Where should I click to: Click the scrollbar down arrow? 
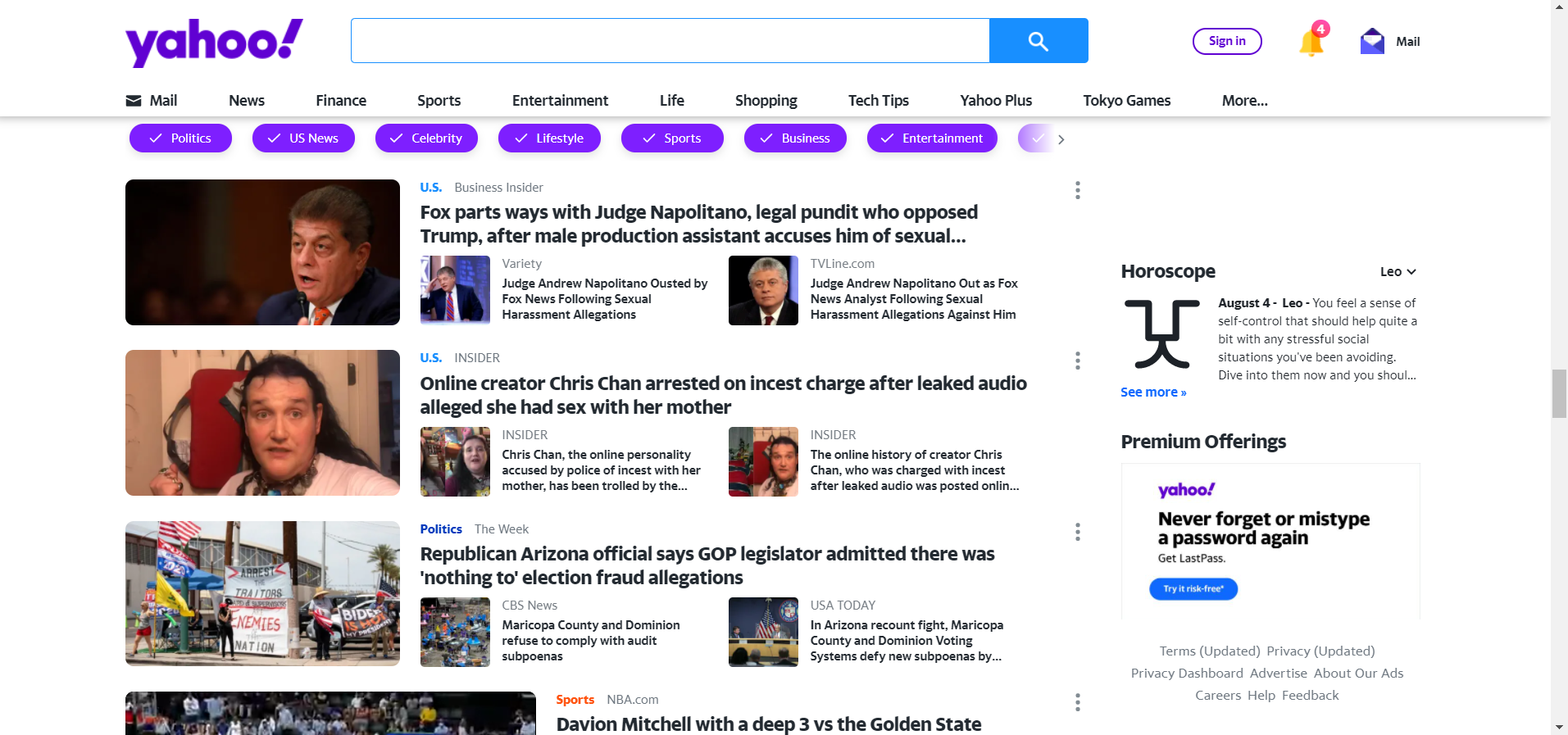pos(1559,727)
